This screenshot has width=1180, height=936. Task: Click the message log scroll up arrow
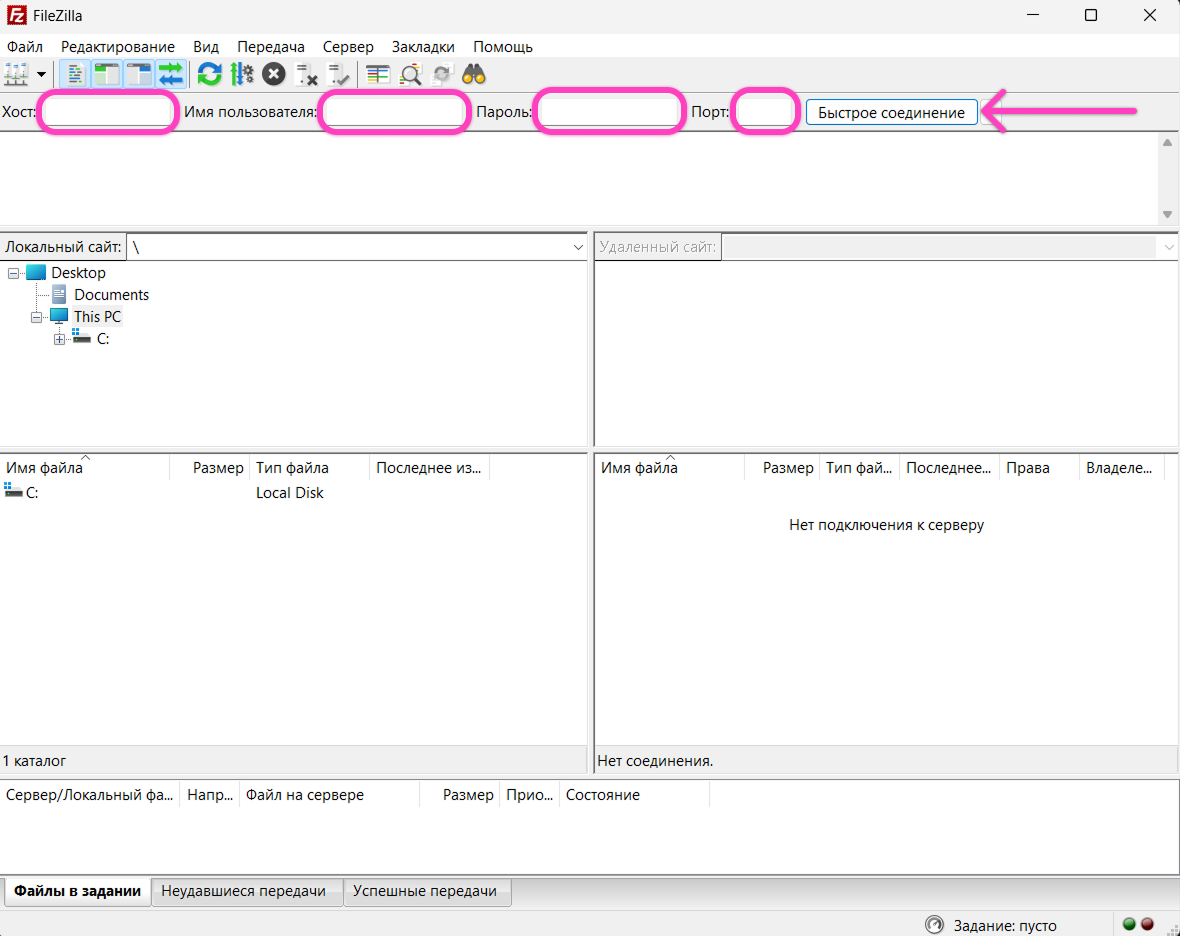coord(1167,142)
